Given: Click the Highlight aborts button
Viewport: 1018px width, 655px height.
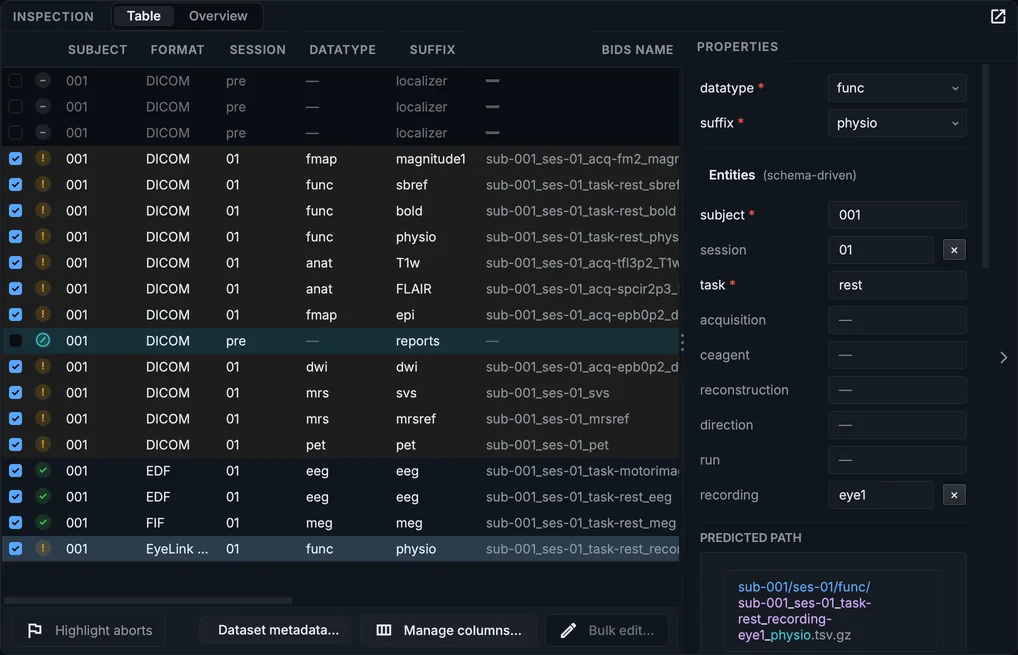Looking at the screenshot, I should click(90, 630).
